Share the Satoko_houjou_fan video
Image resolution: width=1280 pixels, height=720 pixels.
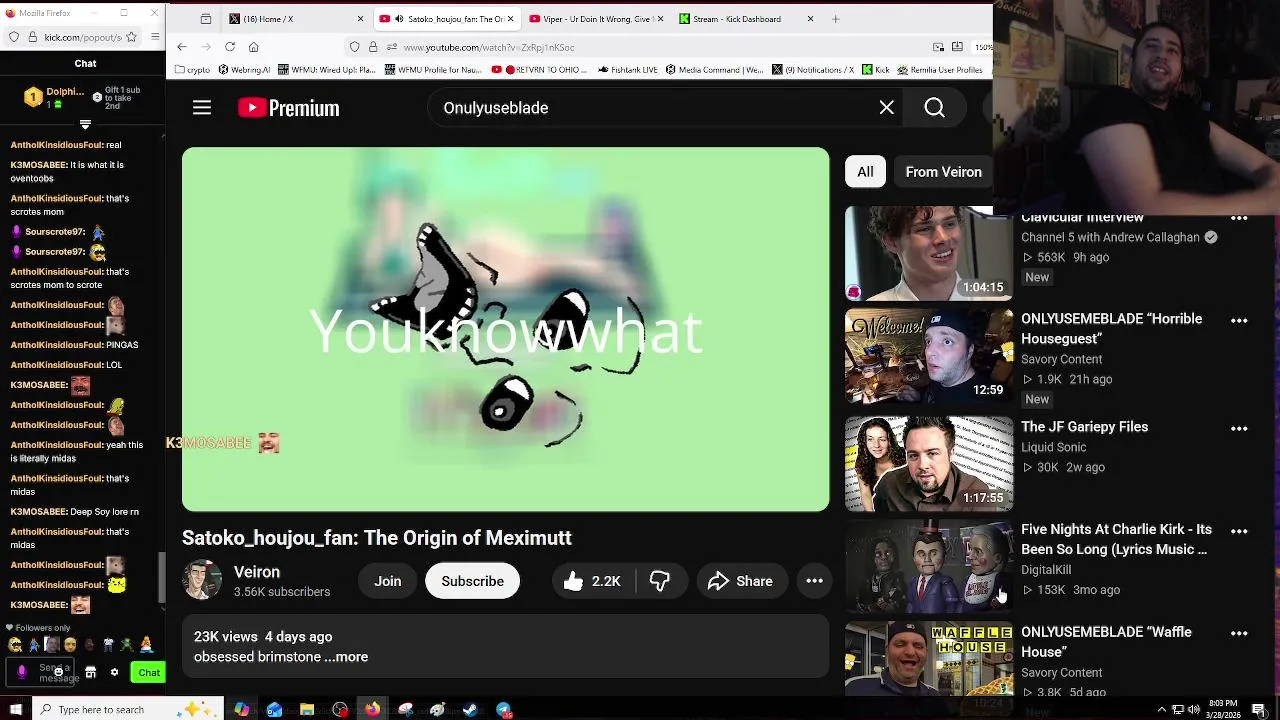point(740,581)
